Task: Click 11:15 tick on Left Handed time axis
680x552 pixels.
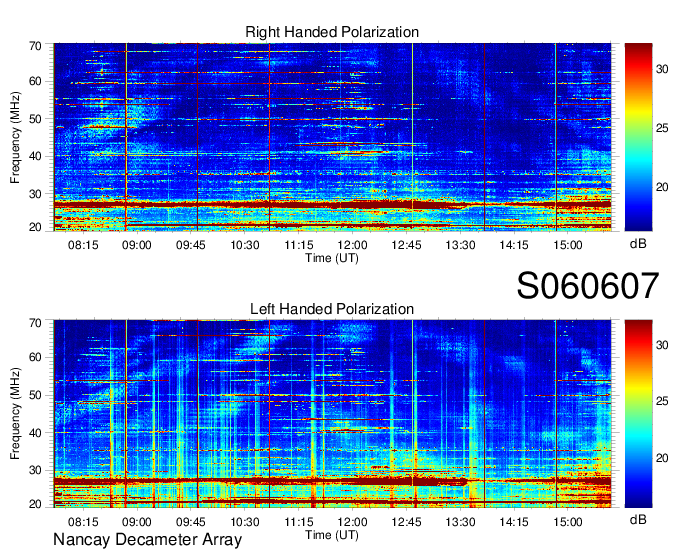Action: tap(299, 522)
